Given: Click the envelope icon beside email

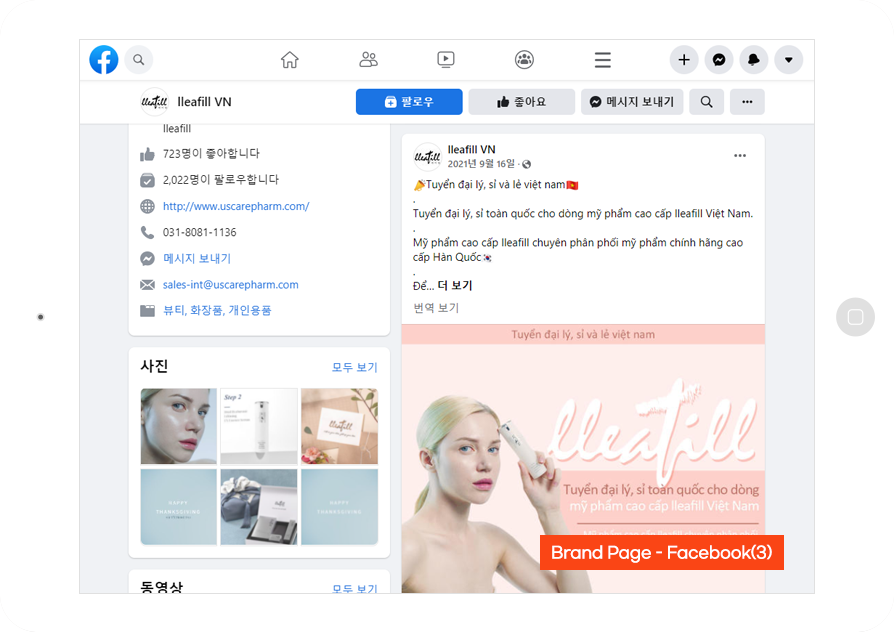Looking at the screenshot, I should tap(147, 285).
